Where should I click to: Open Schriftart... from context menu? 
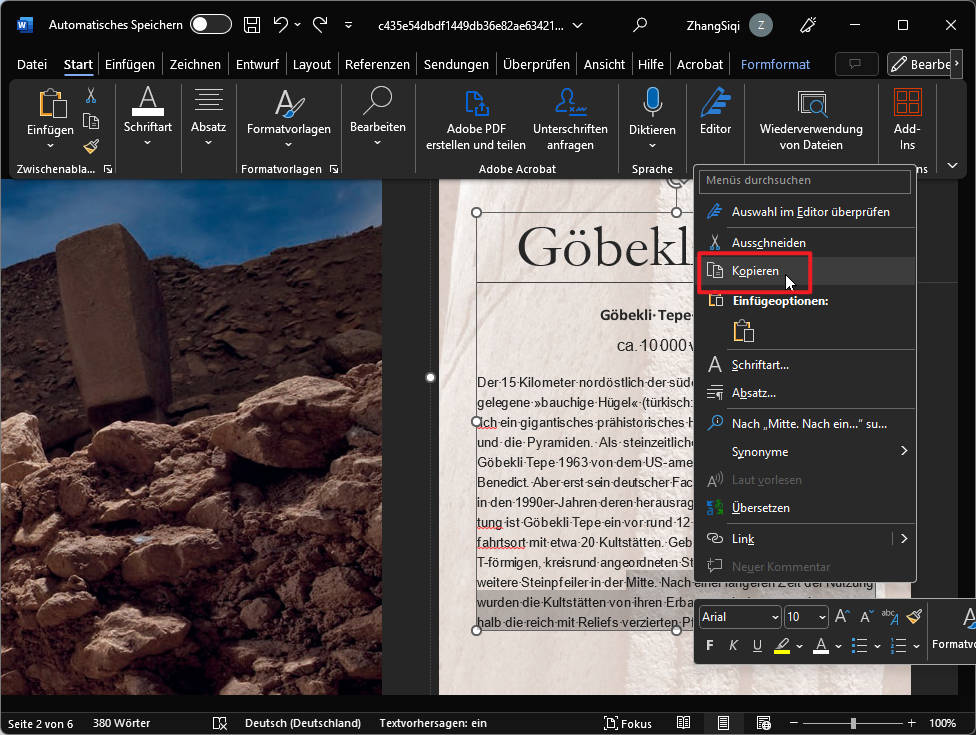pos(805,365)
